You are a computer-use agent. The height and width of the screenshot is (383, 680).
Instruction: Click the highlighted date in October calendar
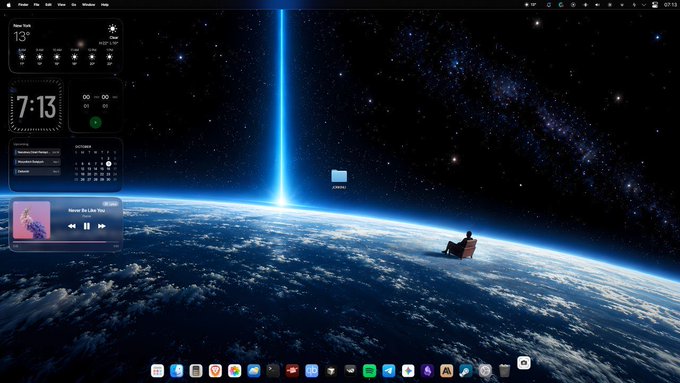(109, 164)
